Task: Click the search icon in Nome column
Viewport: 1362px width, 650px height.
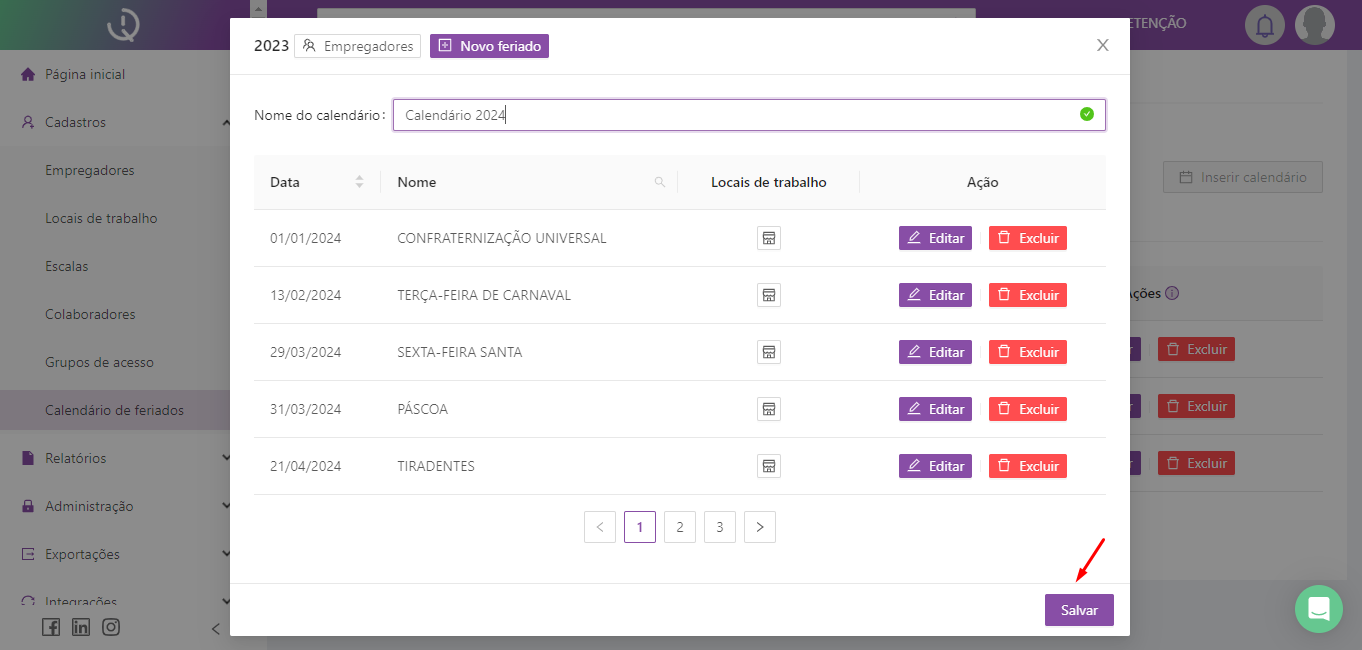Action: click(x=659, y=182)
